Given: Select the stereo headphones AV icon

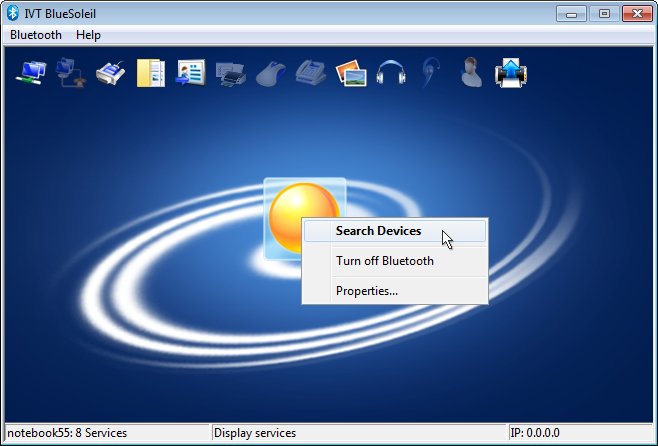Looking at the screenshot, I should 391,73.
